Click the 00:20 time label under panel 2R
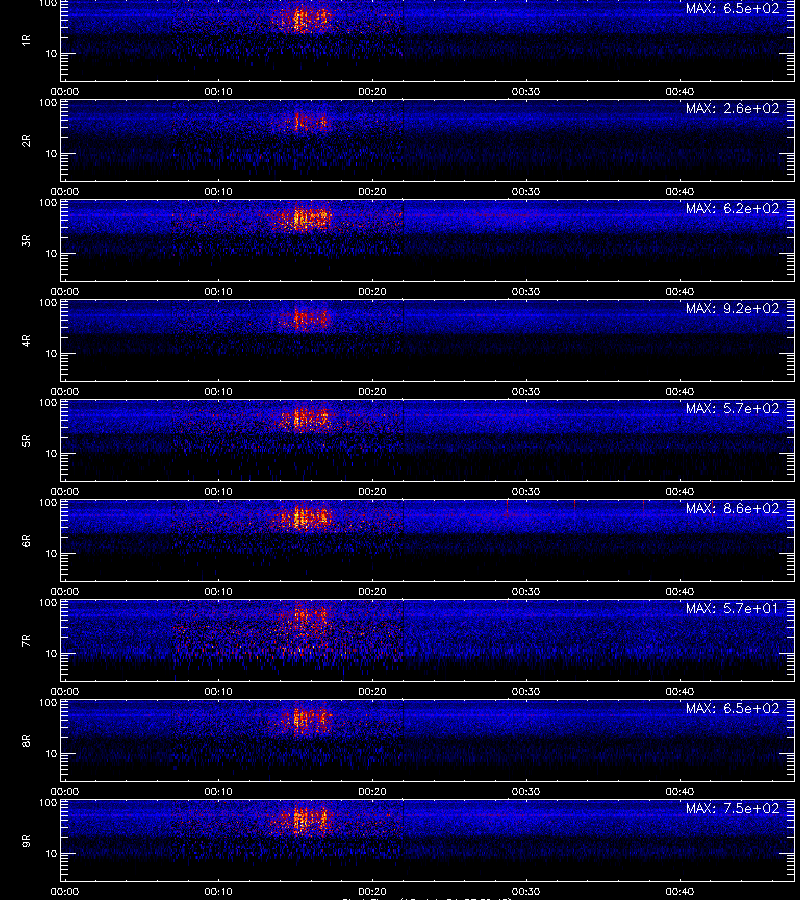800x900 pixels. [x=372, y=192]
